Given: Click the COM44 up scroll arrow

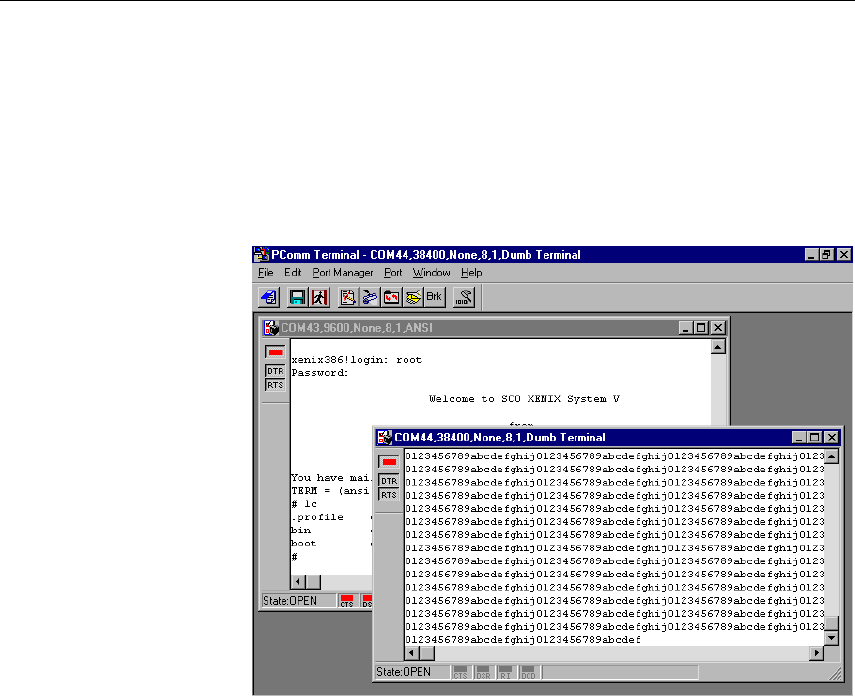Looking at the screenshot, I should click(832, 457).
